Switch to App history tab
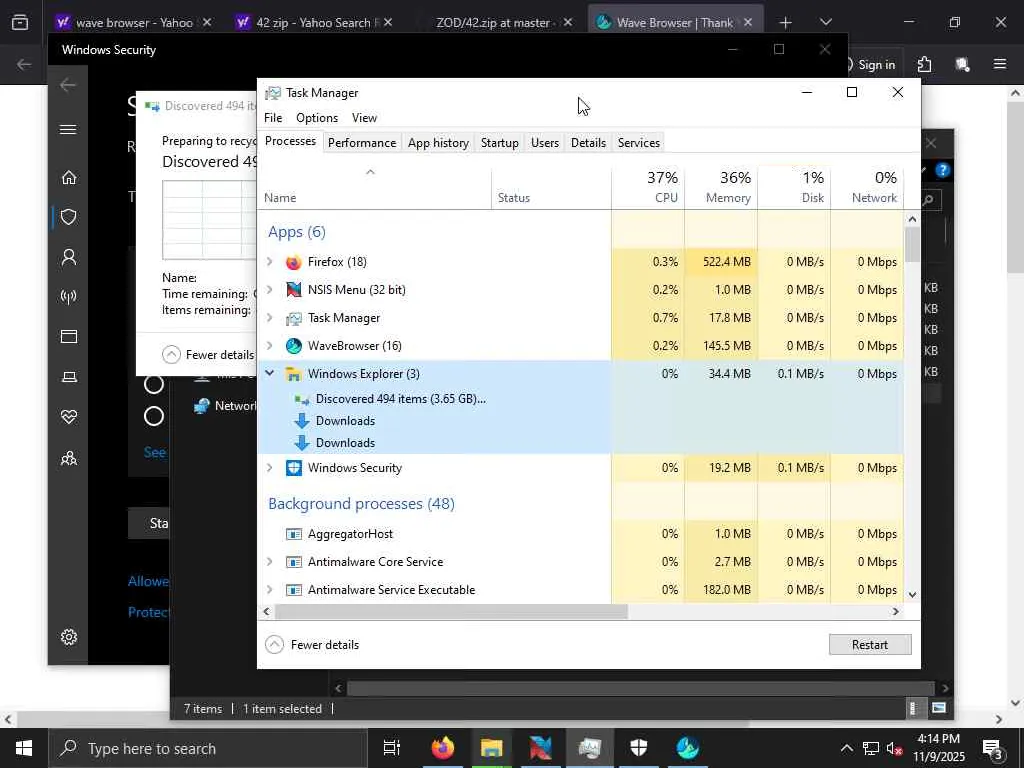This screenshot has width=1024, height=768. point(438,142)
